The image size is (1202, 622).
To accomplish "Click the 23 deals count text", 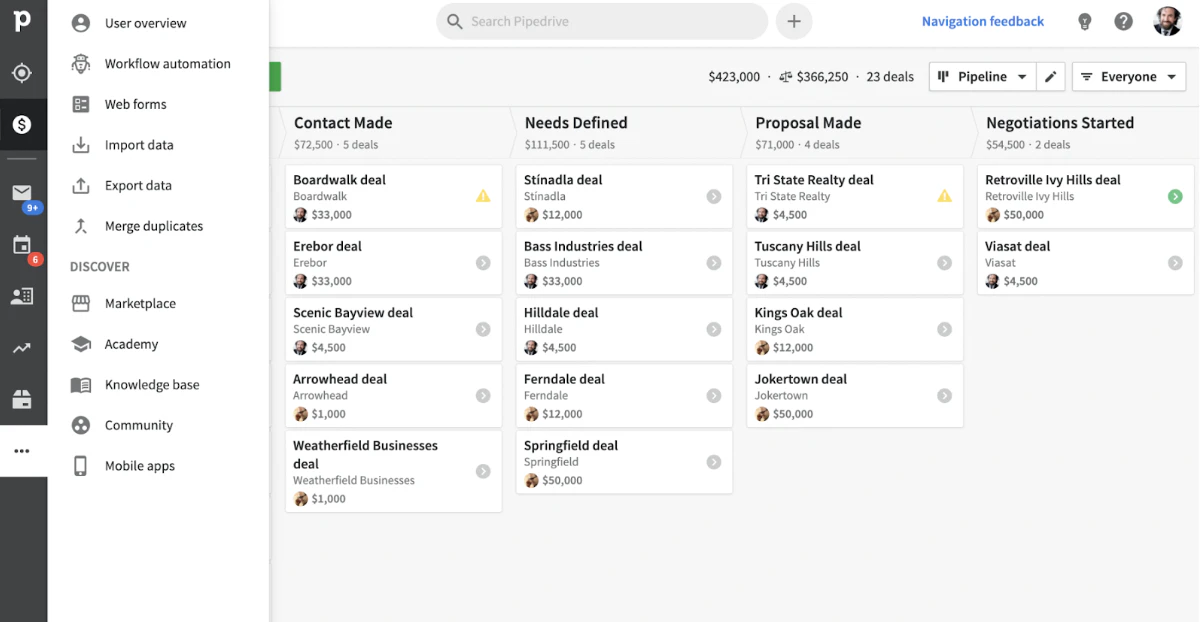I will (x=890, y=77).
